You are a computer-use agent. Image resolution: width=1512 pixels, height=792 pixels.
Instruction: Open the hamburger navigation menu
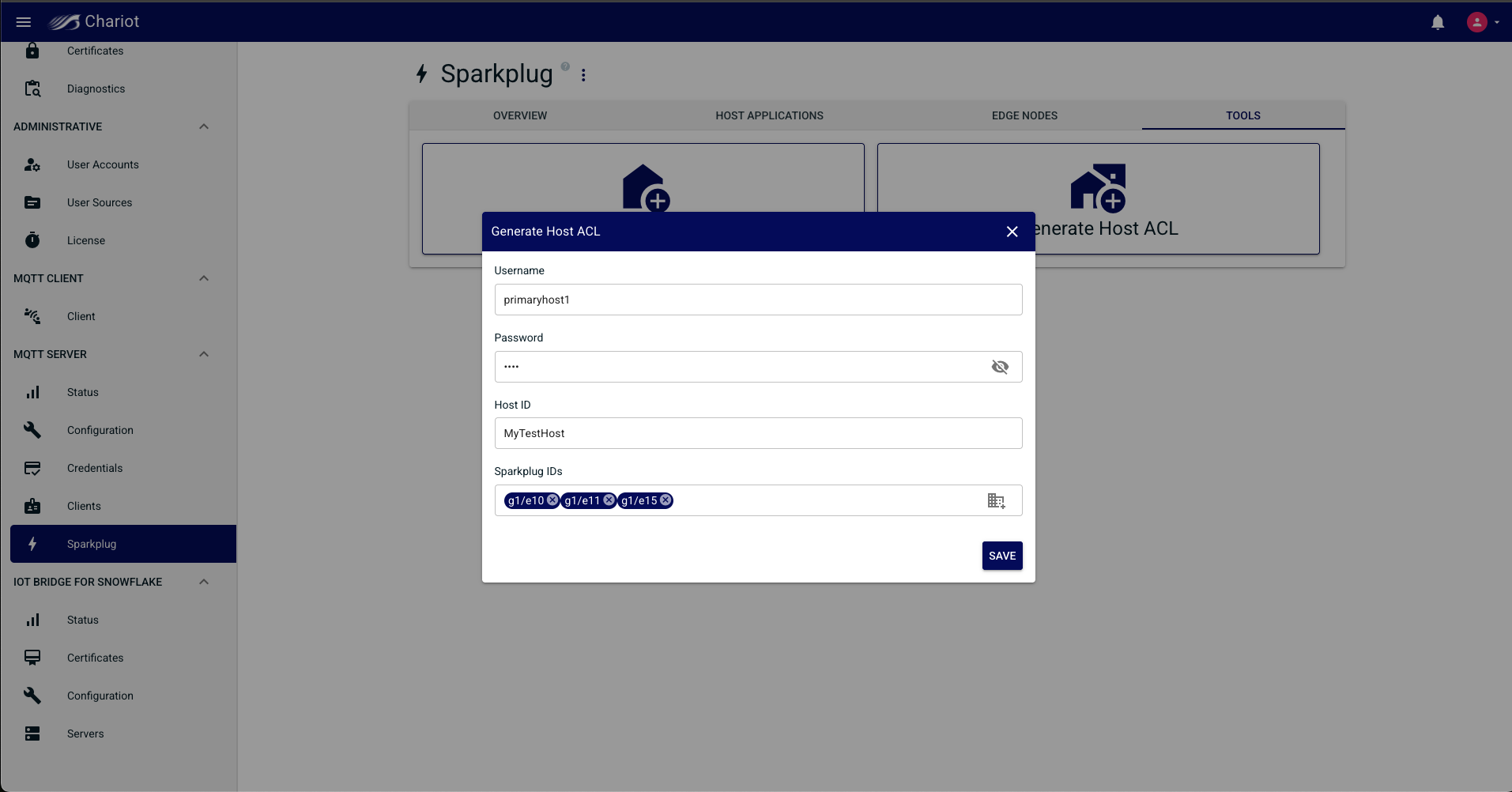point(24,22)
